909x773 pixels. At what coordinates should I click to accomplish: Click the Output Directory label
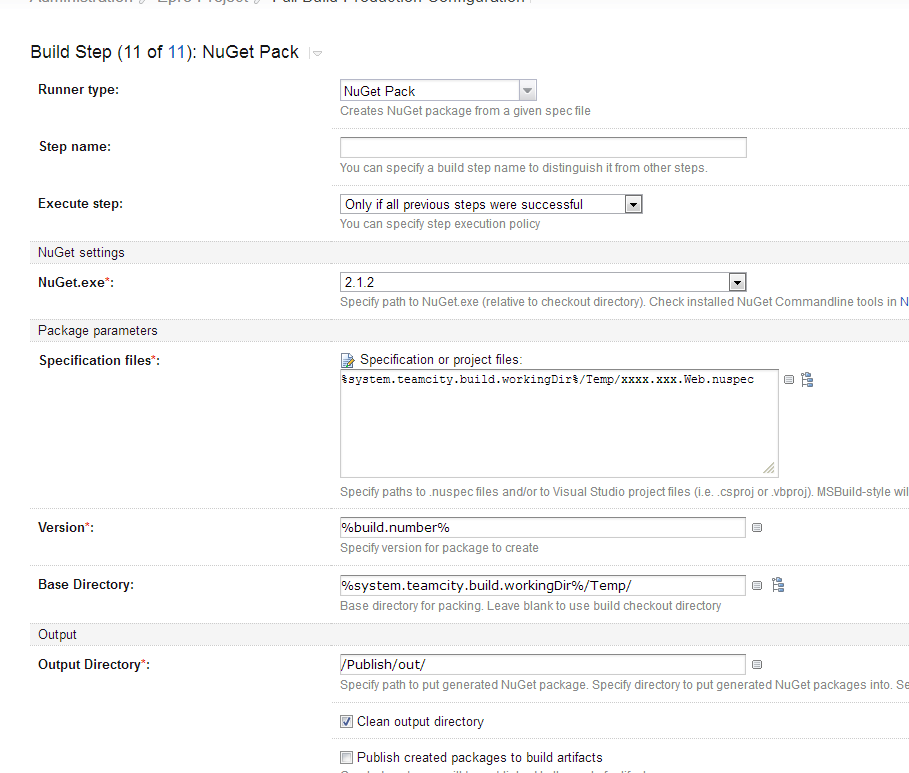[94, 665]
